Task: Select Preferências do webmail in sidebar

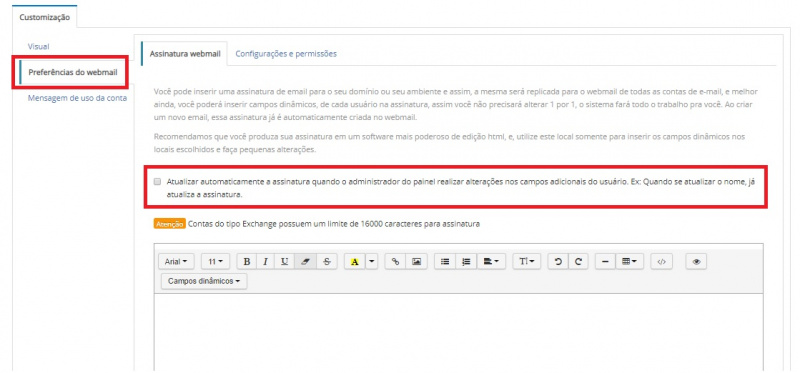Action: point(73,72)
